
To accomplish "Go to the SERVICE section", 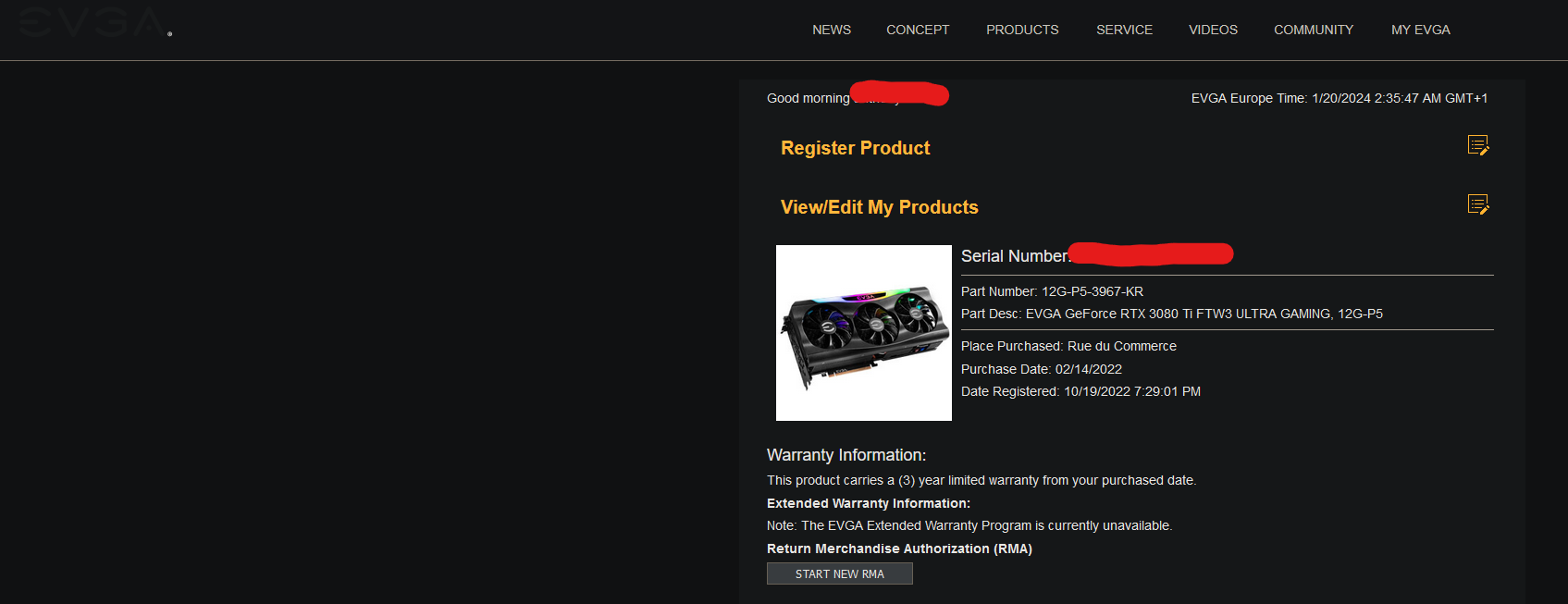I will pos(1124,30).
